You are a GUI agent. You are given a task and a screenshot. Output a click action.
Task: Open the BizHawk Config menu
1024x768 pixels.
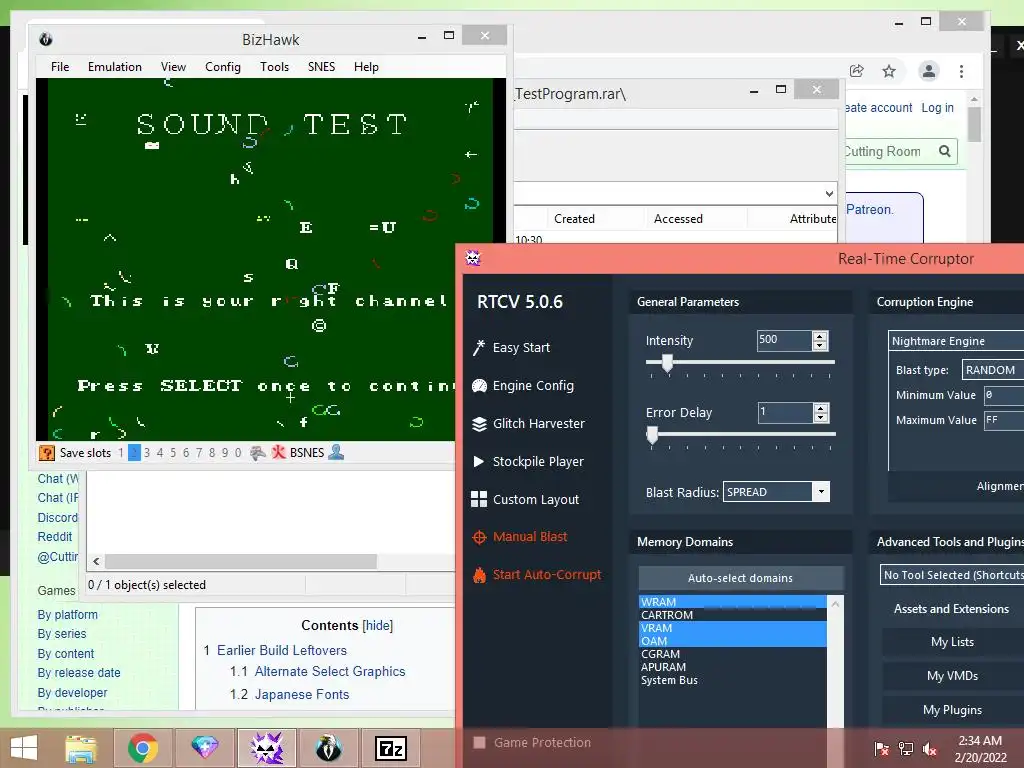pyautogui.click(x=223, y=67)
